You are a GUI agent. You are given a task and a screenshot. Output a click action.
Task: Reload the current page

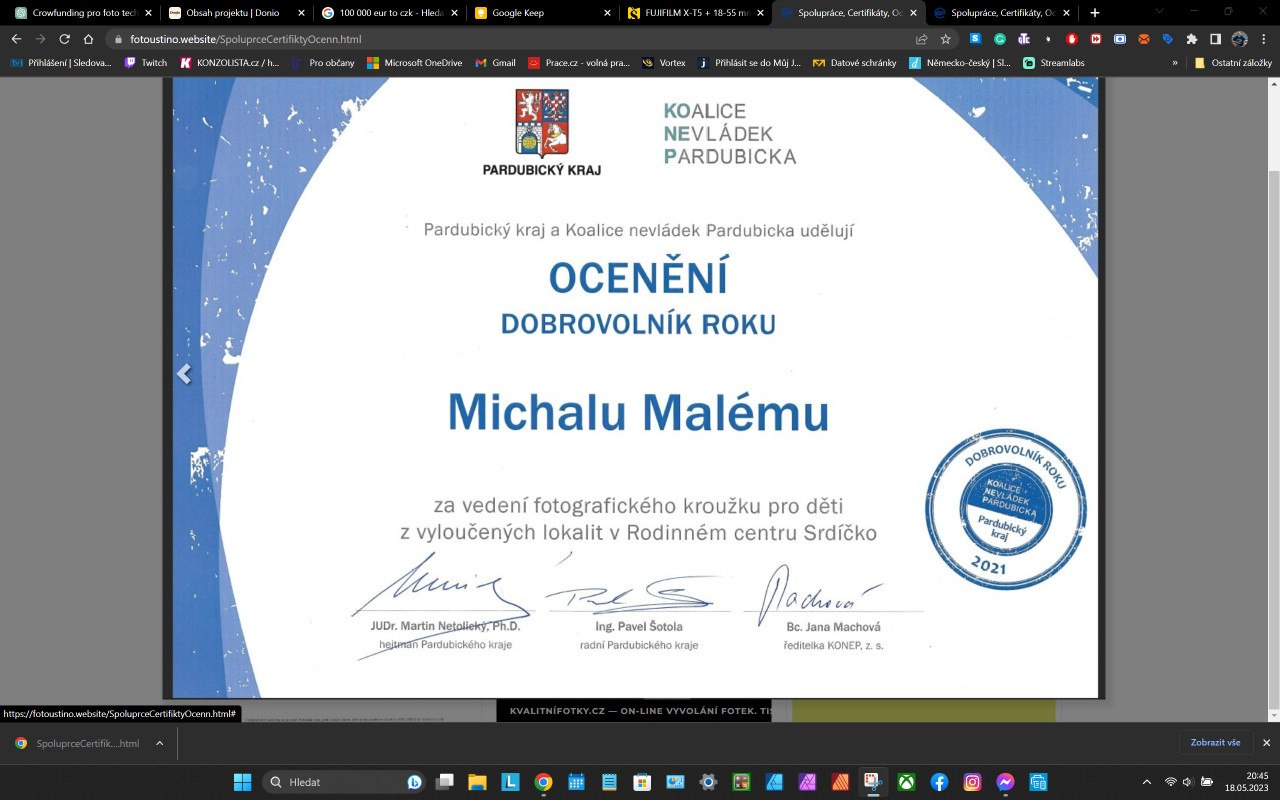click(65, 39)
